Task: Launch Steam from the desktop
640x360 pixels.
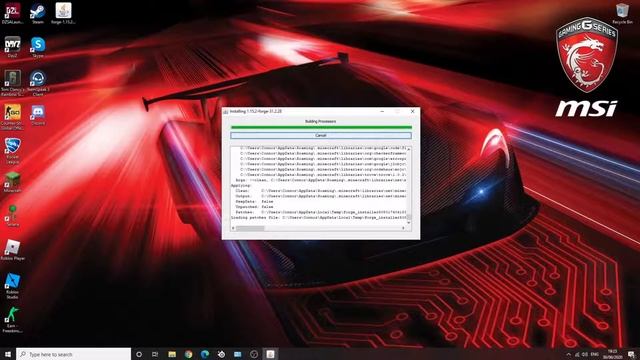Action: click(38, 13)
